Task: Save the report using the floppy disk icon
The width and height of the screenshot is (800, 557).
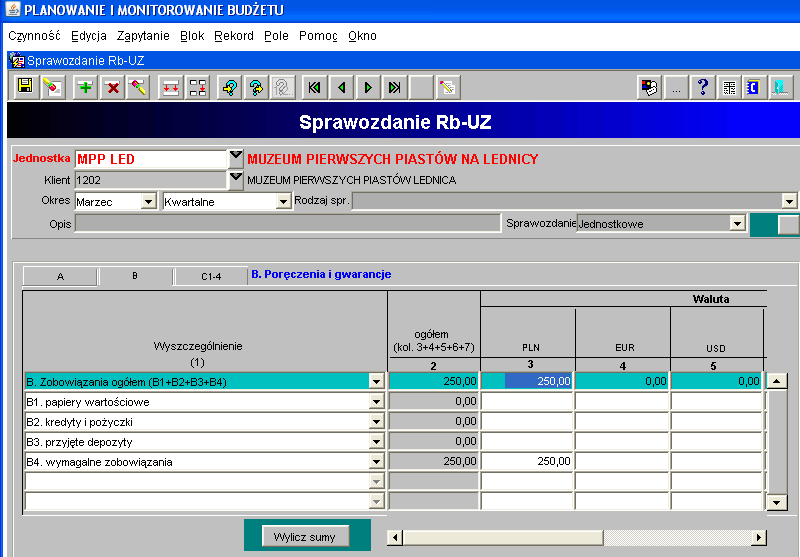Action: click(x=25, y=87)
